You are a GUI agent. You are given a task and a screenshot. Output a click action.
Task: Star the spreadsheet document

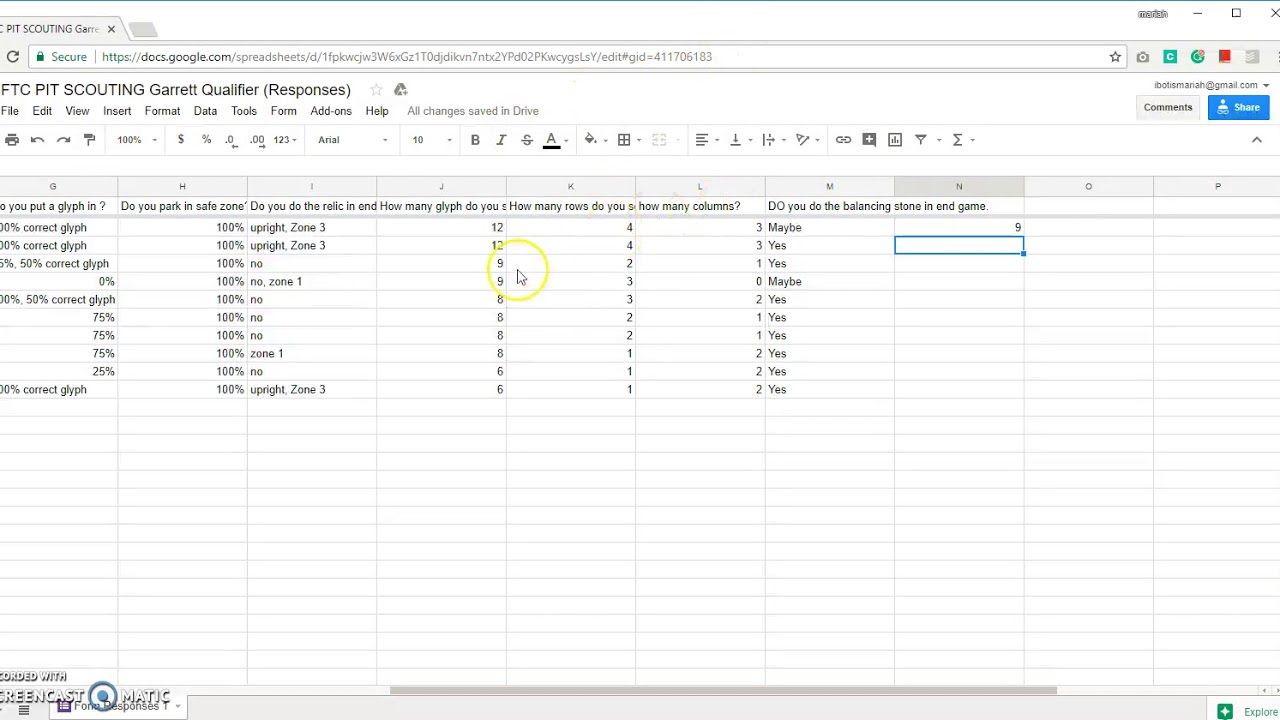coord(376,90)
